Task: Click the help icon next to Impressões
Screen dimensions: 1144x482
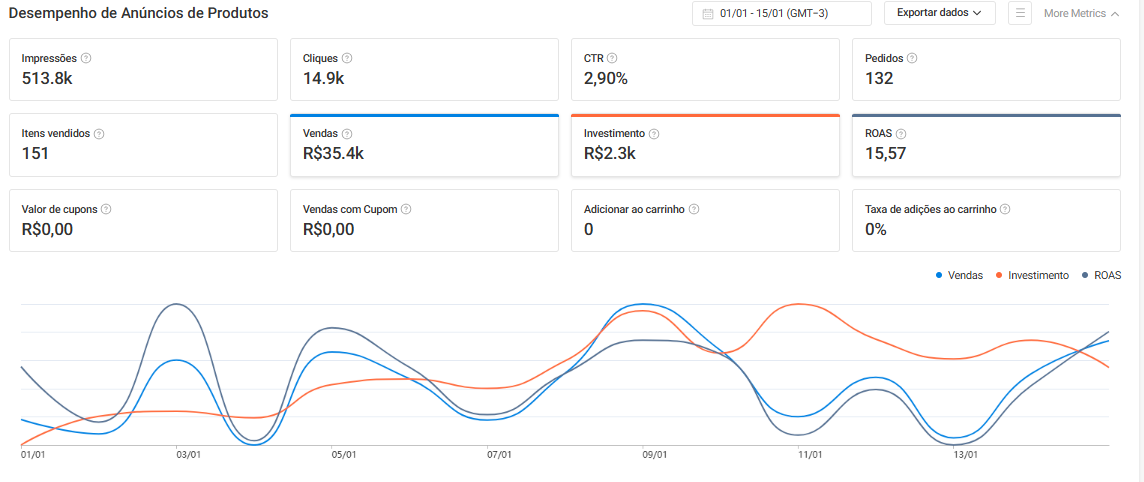Action: tap(86, 58)
